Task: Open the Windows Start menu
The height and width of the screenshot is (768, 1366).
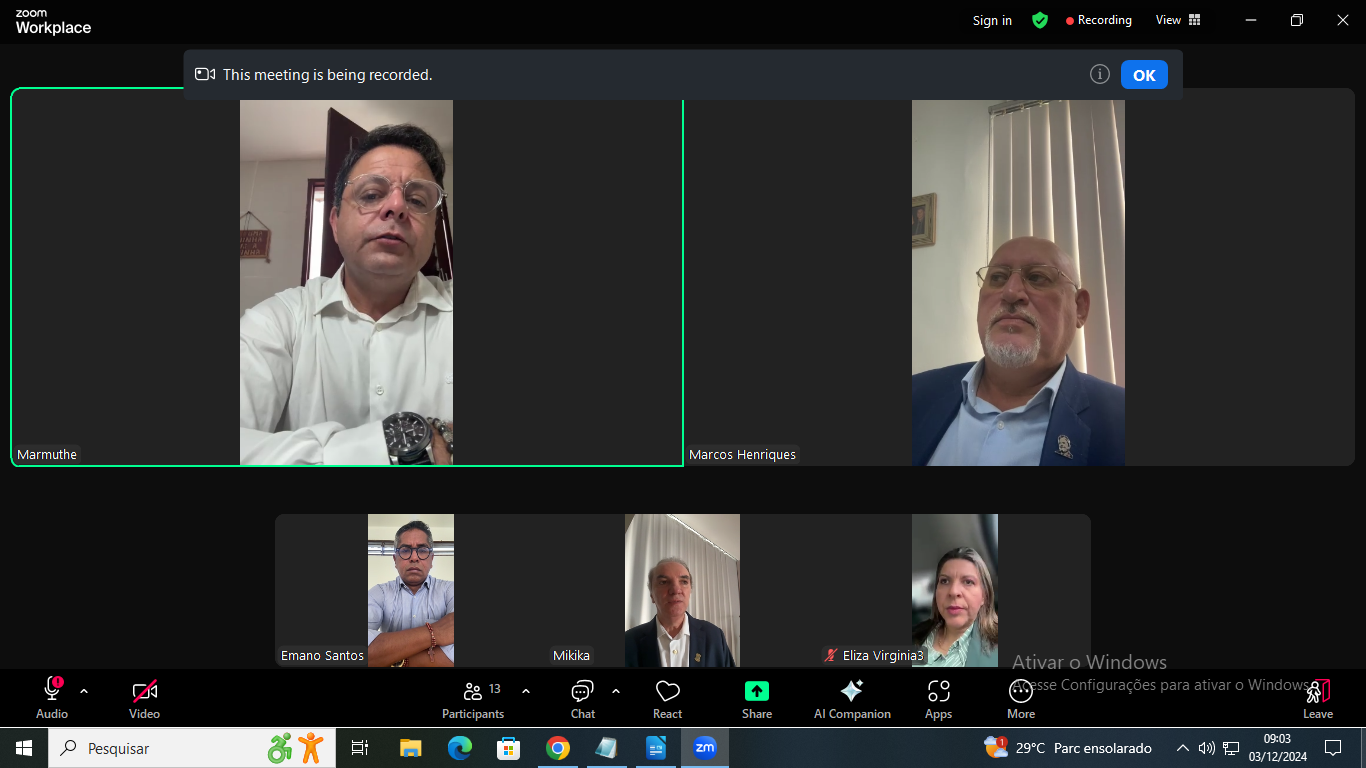Action: point(24,748)
